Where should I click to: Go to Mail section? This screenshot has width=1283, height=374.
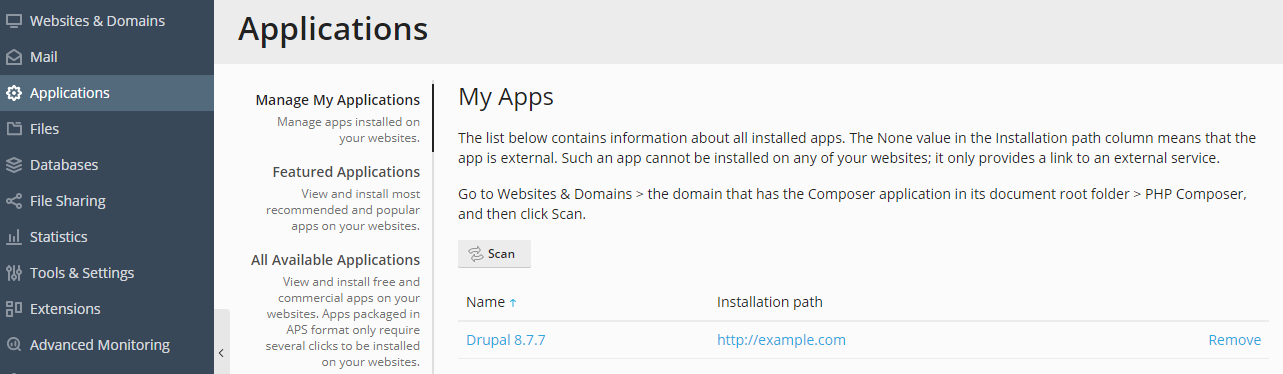coord(107,57)
